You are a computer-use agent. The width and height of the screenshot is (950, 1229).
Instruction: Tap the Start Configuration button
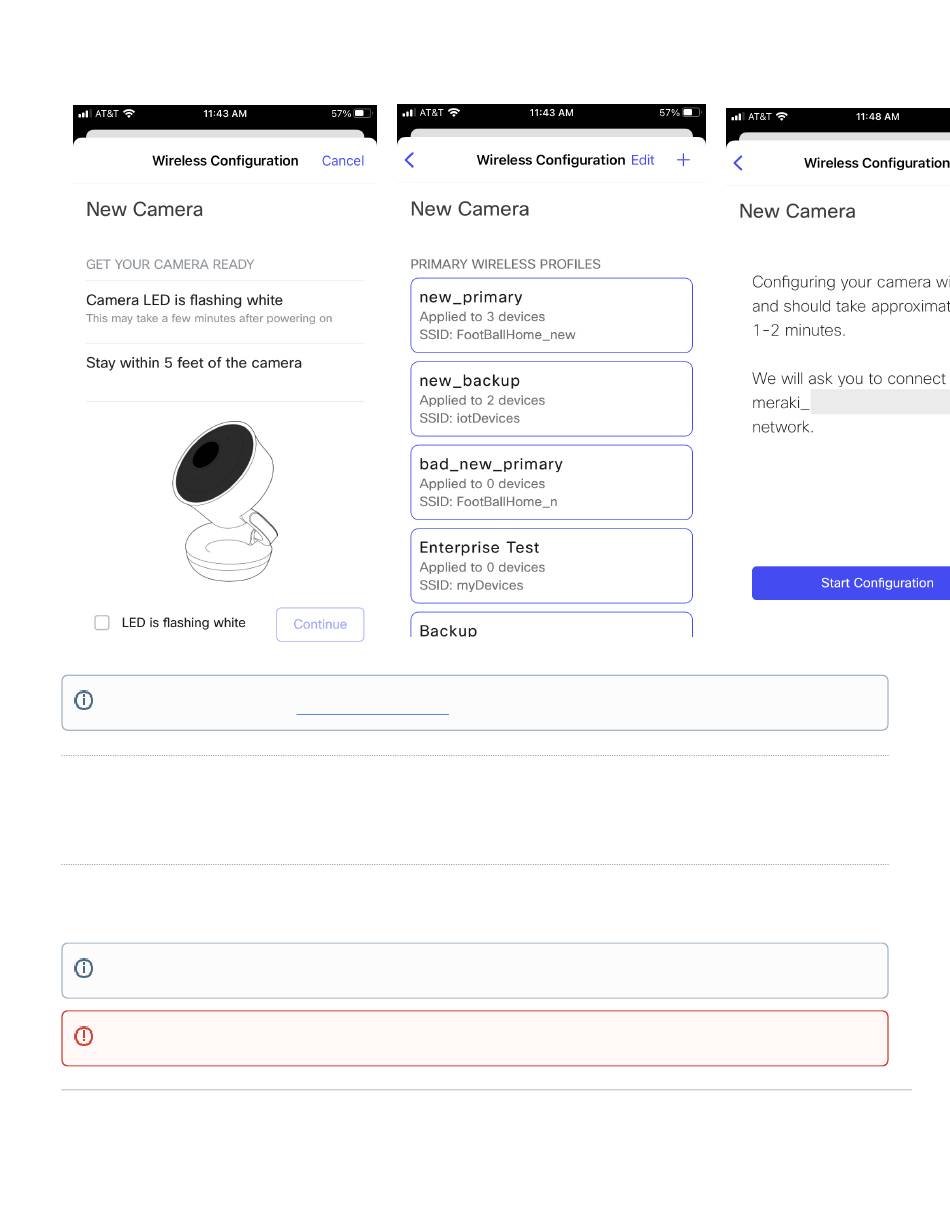(x=851, y=583)
